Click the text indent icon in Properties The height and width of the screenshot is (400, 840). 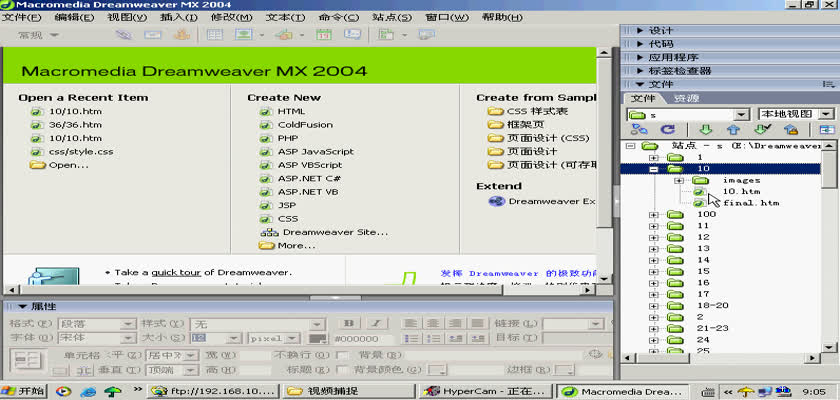click(476, 338)
